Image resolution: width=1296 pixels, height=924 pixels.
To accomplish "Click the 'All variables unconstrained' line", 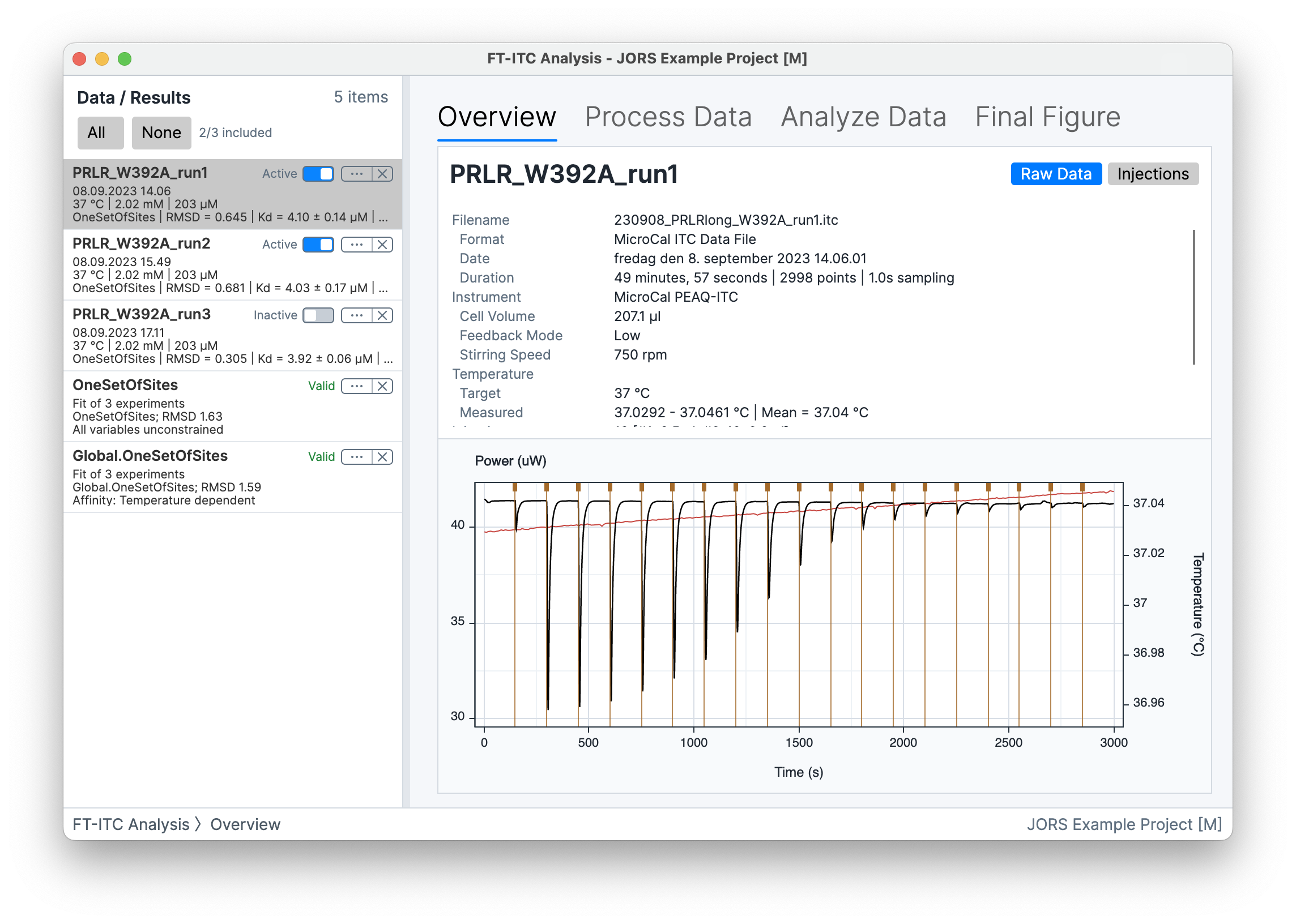I will [x=148, y=430].
